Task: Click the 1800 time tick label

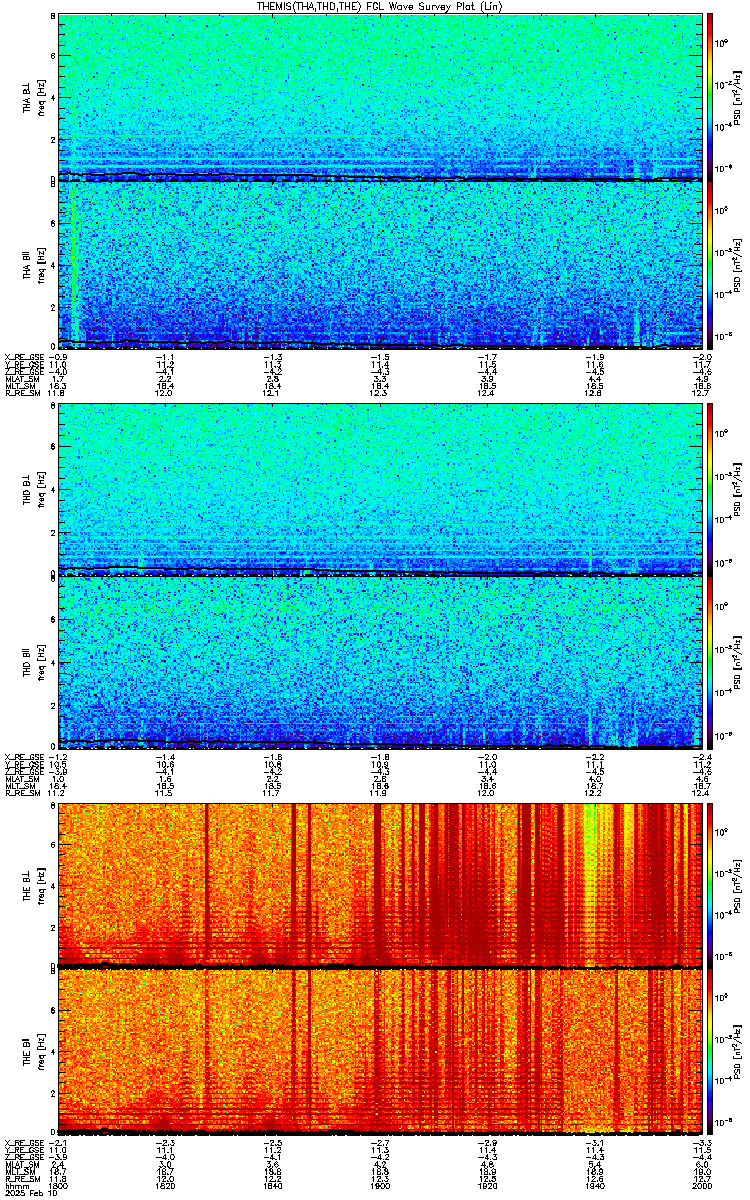Action: (x=58, y=1186)
